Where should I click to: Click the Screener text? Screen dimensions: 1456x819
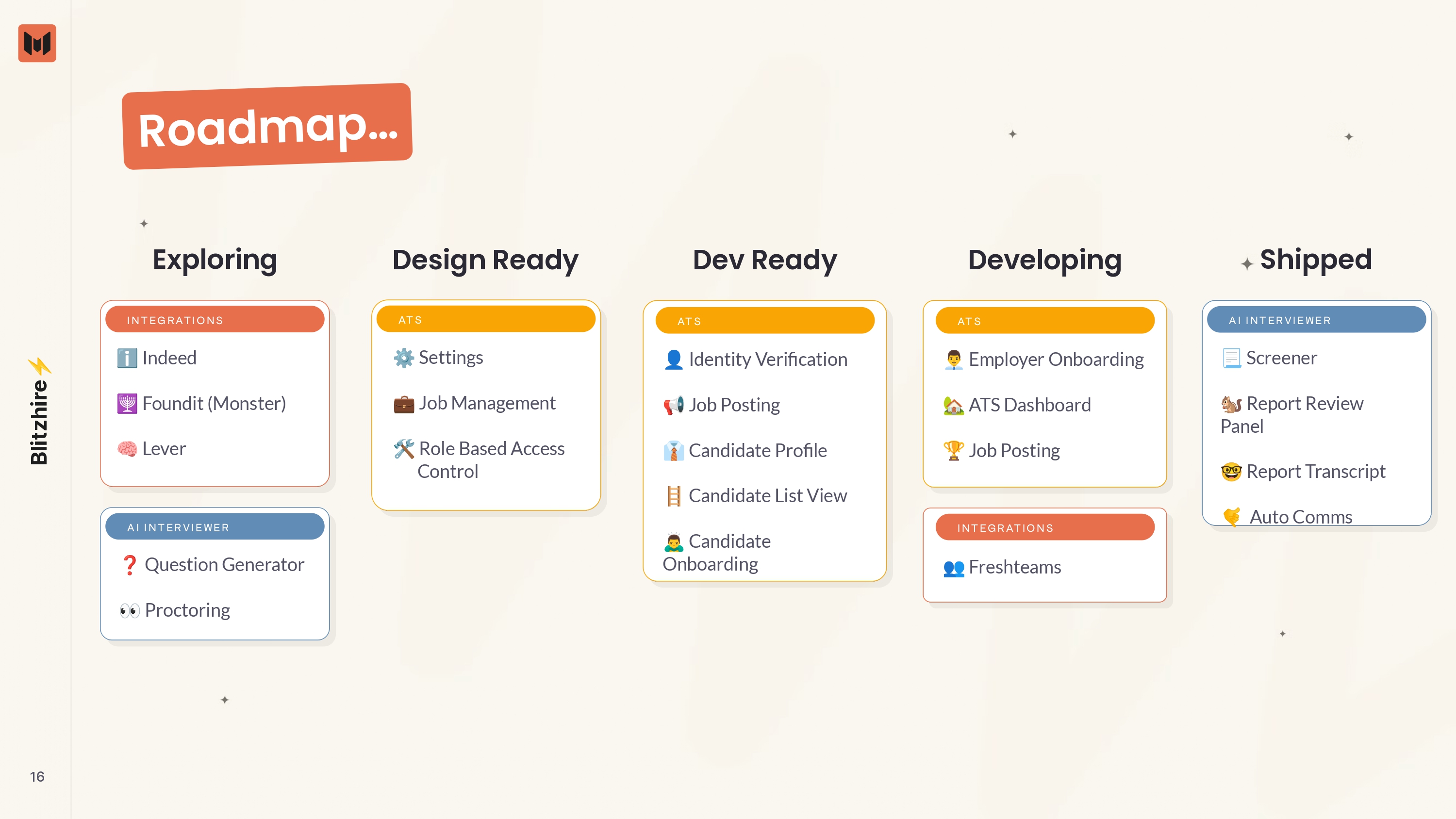[x=1281, y=358]
